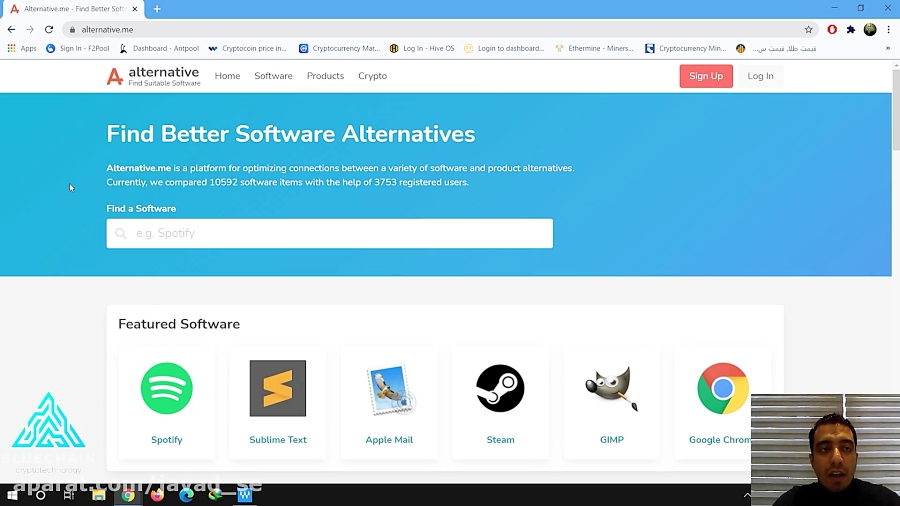Click the page vertical scrollbar thumb
This screenshot has width=900, height=506.
tap(896, 109)
